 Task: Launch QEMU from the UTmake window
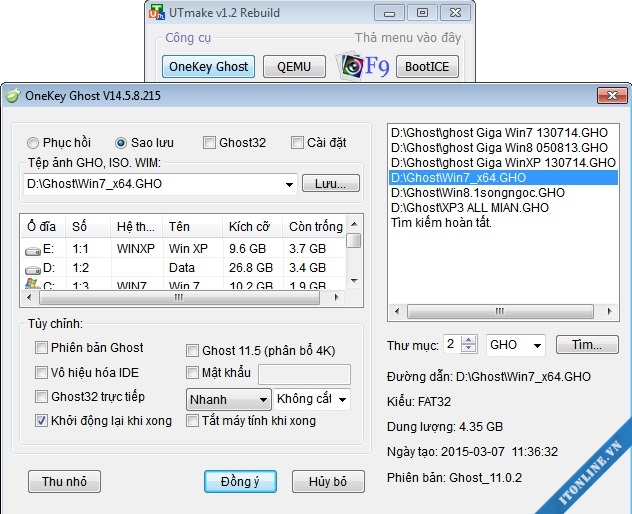point(294,67)
